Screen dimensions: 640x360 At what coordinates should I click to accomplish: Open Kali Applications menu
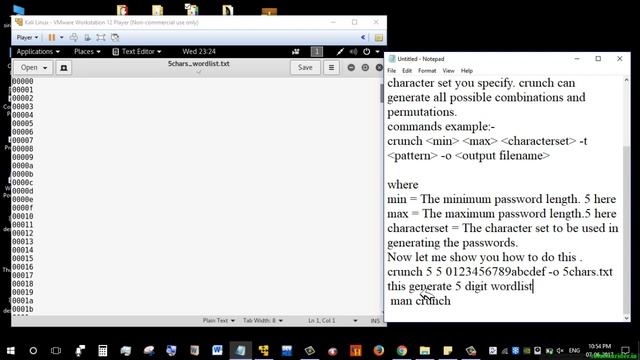tap(38, 51)
